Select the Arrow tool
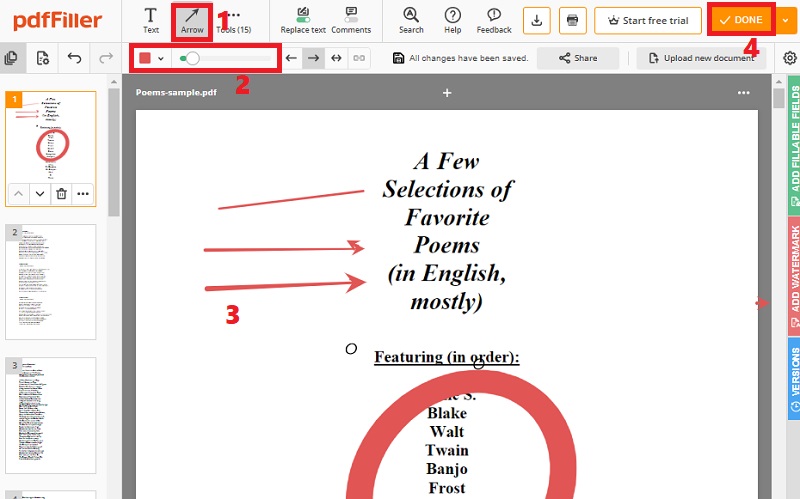 192,21
